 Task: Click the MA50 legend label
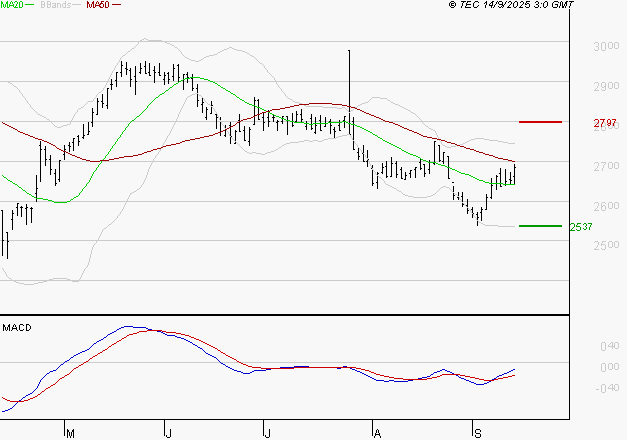tap(98, 5)
